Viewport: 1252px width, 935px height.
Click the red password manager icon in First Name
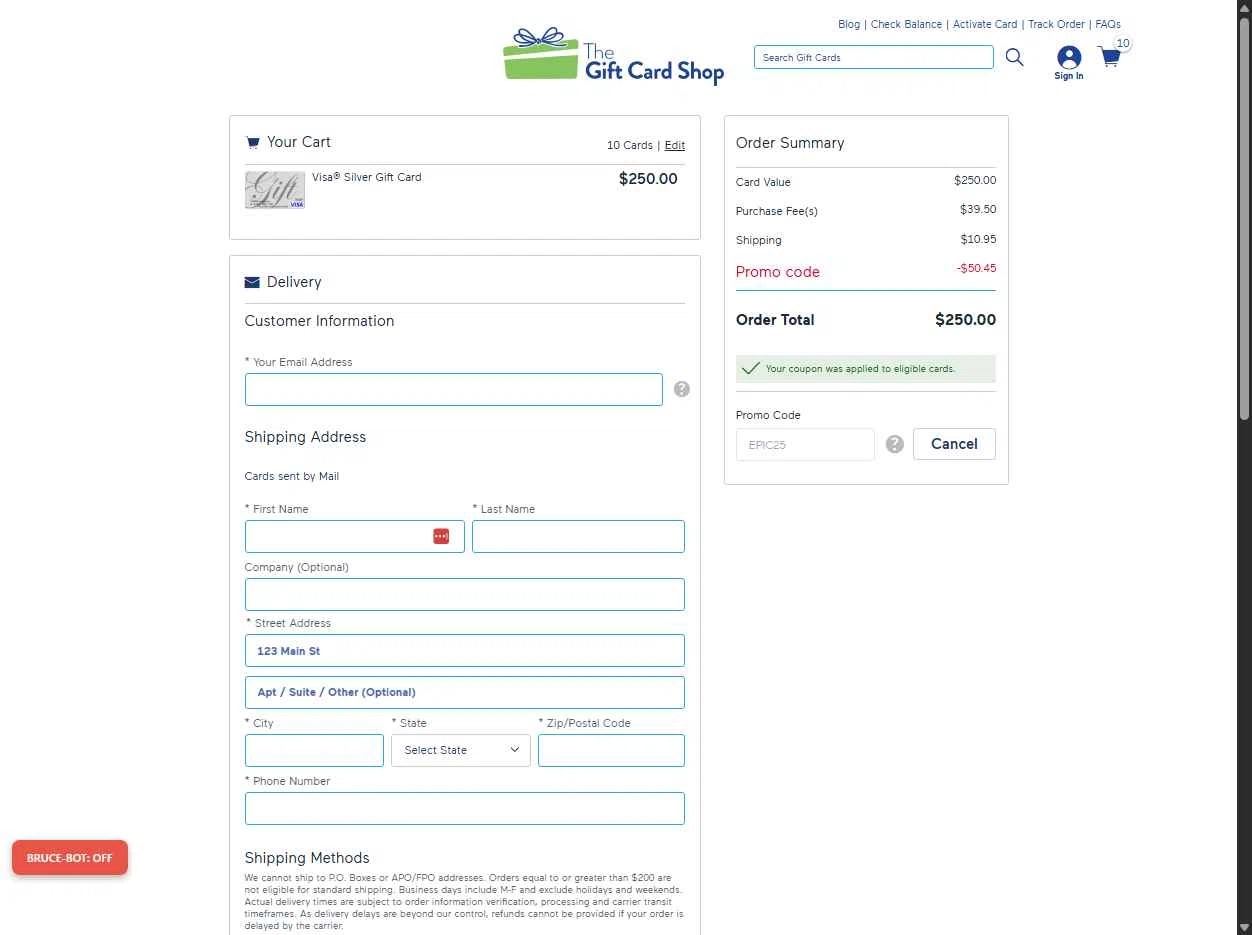click(x=441, y=536)
